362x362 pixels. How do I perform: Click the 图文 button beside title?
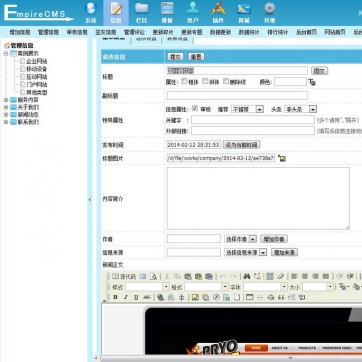pos(320,71)
